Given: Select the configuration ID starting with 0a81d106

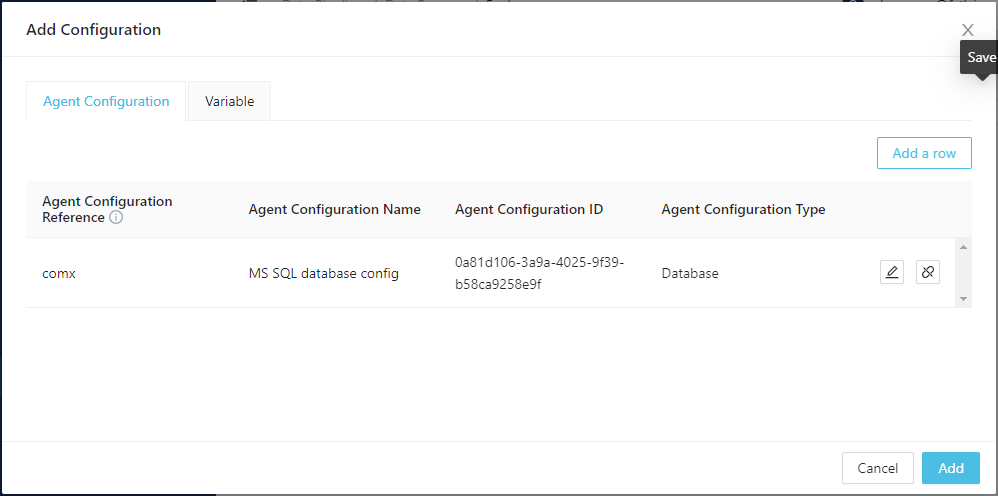Looking at the screenshot, I should (x=539, y=273).
